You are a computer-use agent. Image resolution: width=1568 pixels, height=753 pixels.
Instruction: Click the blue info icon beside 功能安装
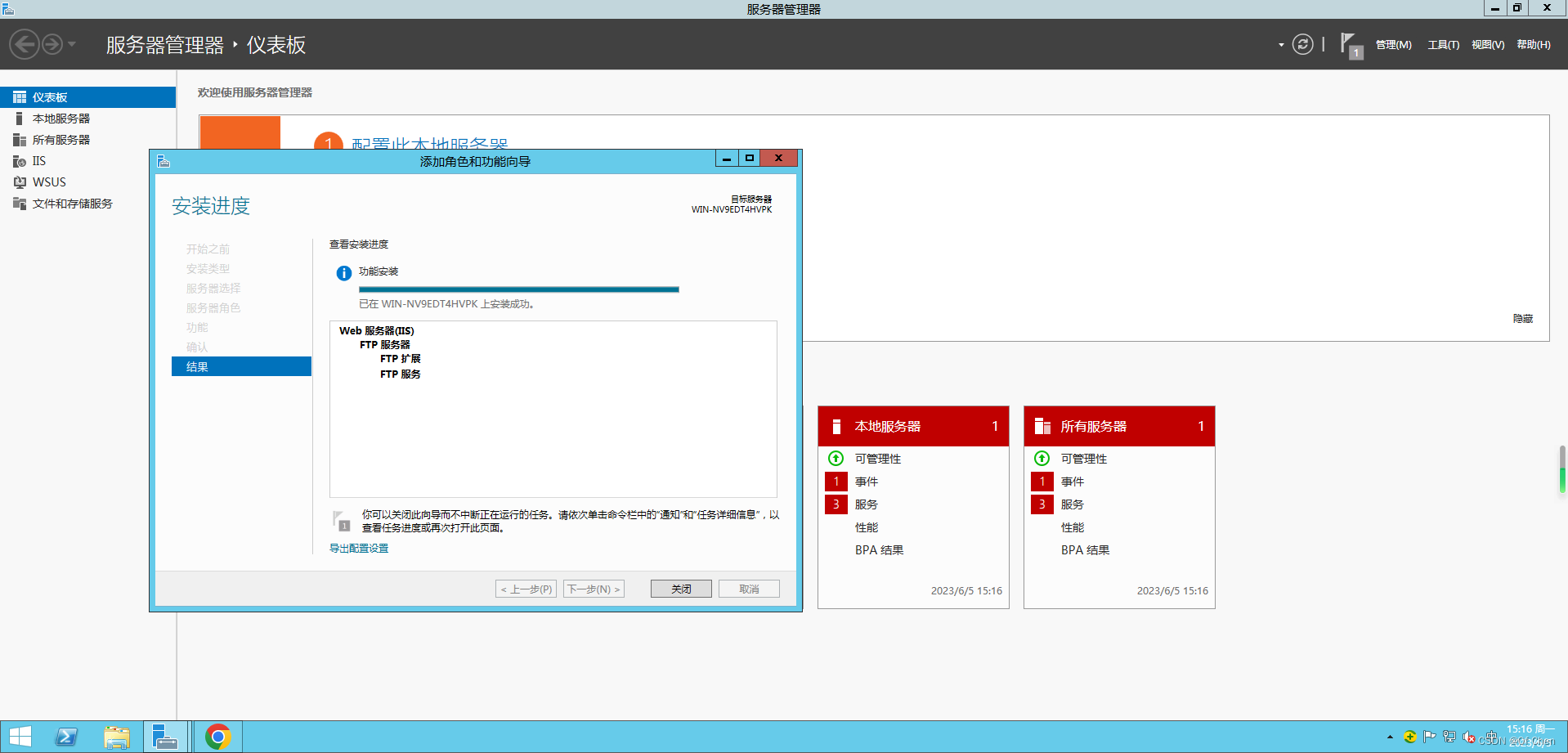click(344, 273)
